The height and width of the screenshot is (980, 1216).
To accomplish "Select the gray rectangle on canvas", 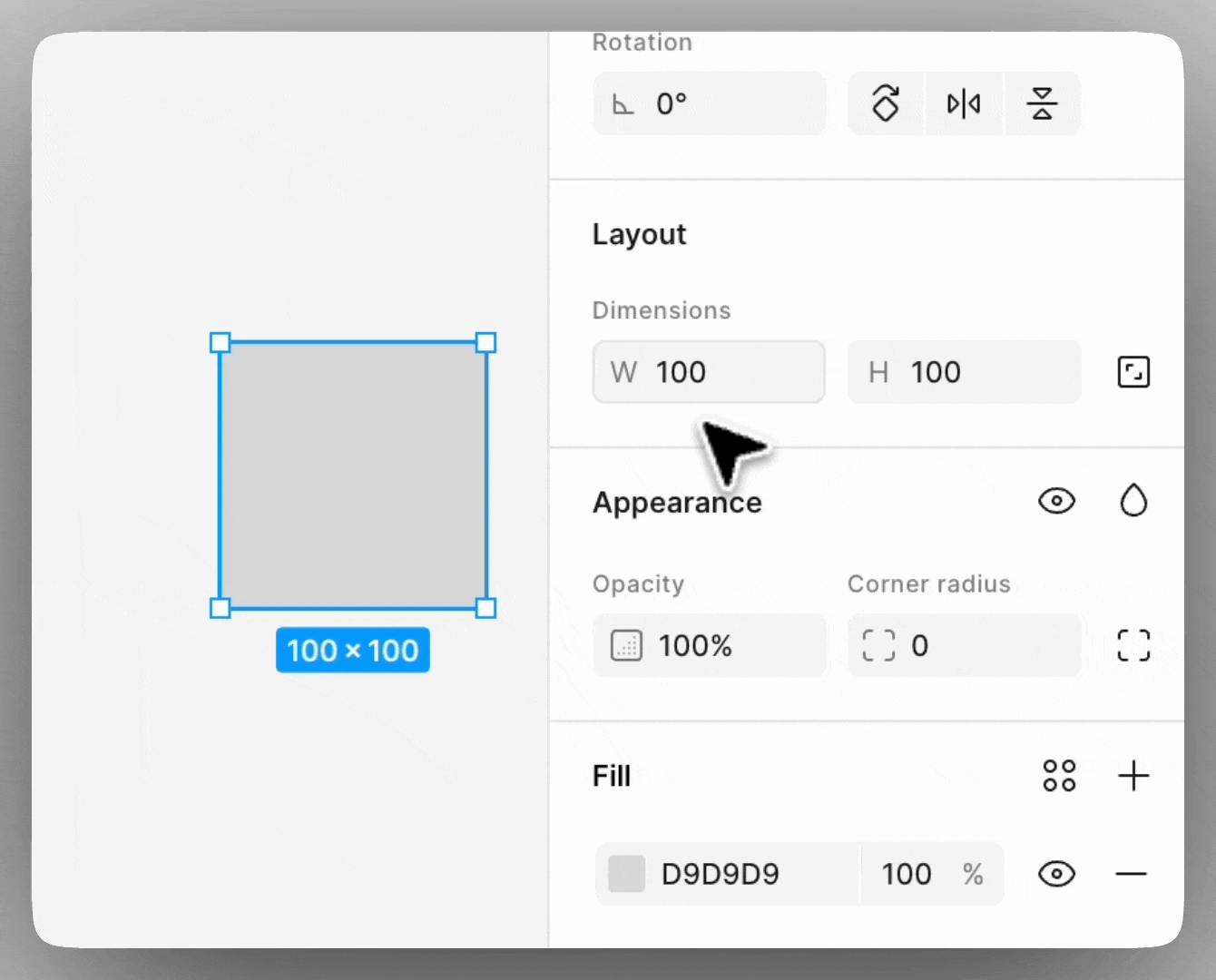I will (x=353, y=475).
